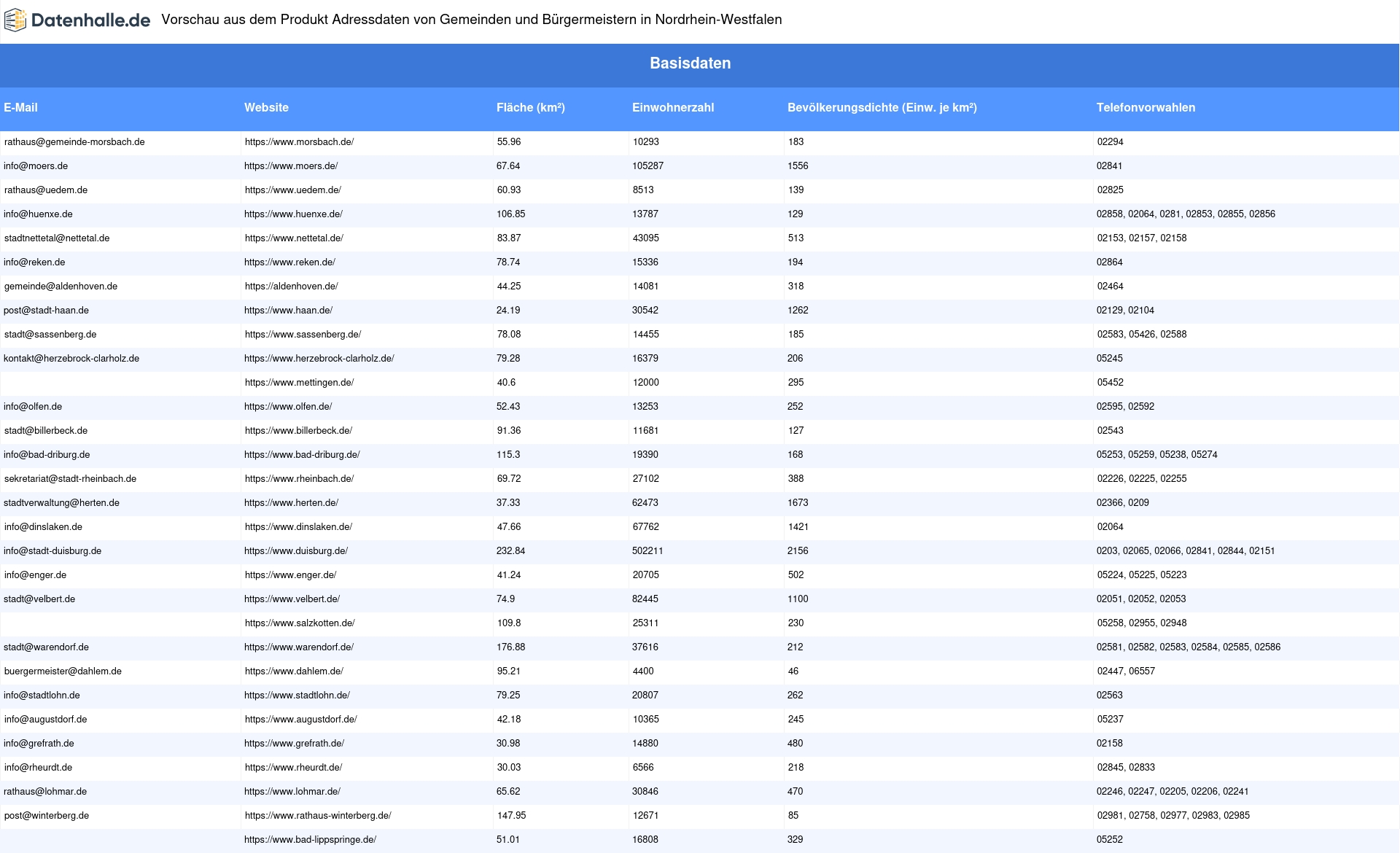This screenshot has width=1400, height=853.
Task: Select https://www.mettingen.de/ cell
Action: [x=299, y=383]
